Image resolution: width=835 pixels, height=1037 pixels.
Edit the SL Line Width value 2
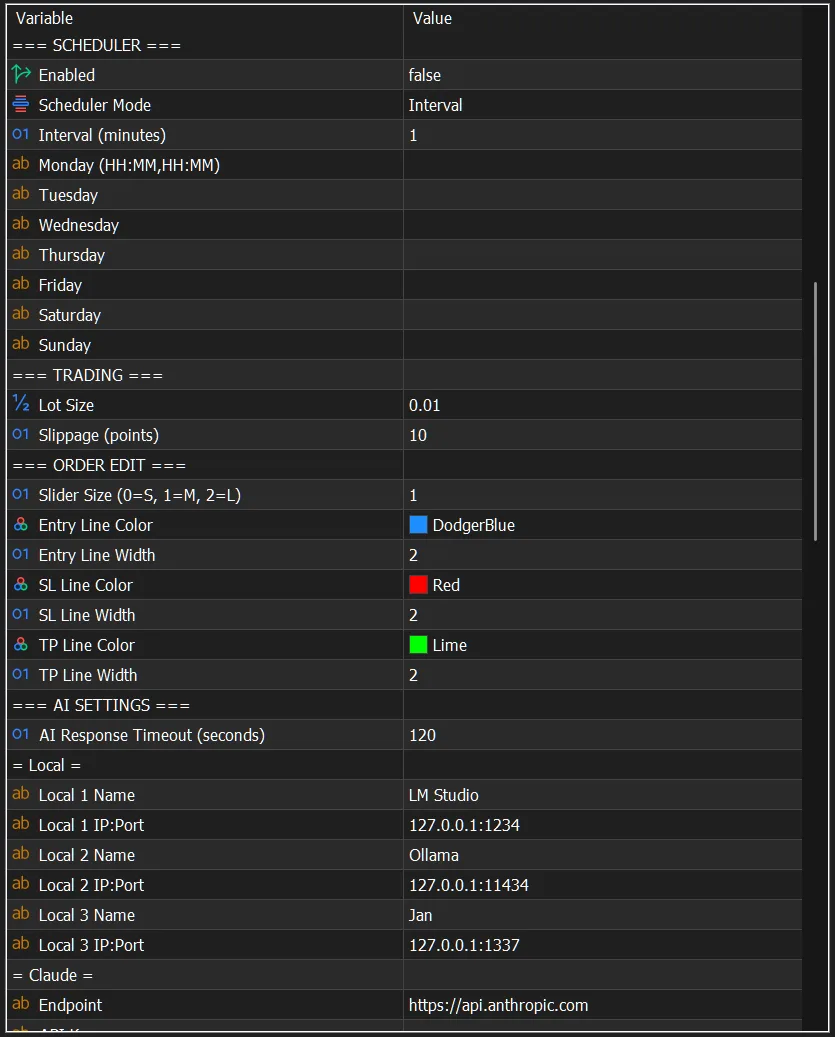coord(602,615)
